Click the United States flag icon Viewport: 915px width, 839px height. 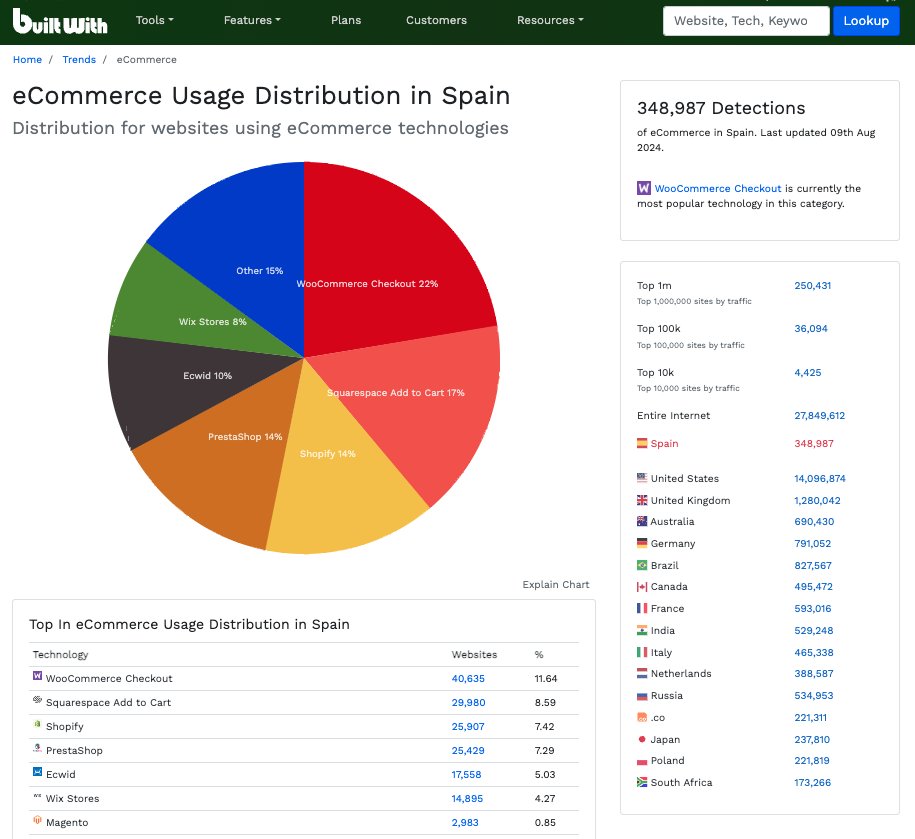pyautogui.click(x=642, y=478)
